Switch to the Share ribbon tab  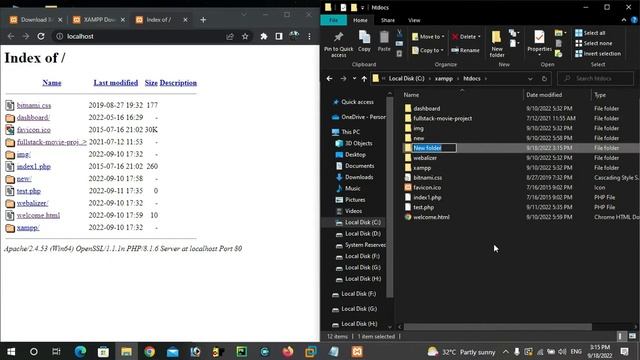coord(387,20)
